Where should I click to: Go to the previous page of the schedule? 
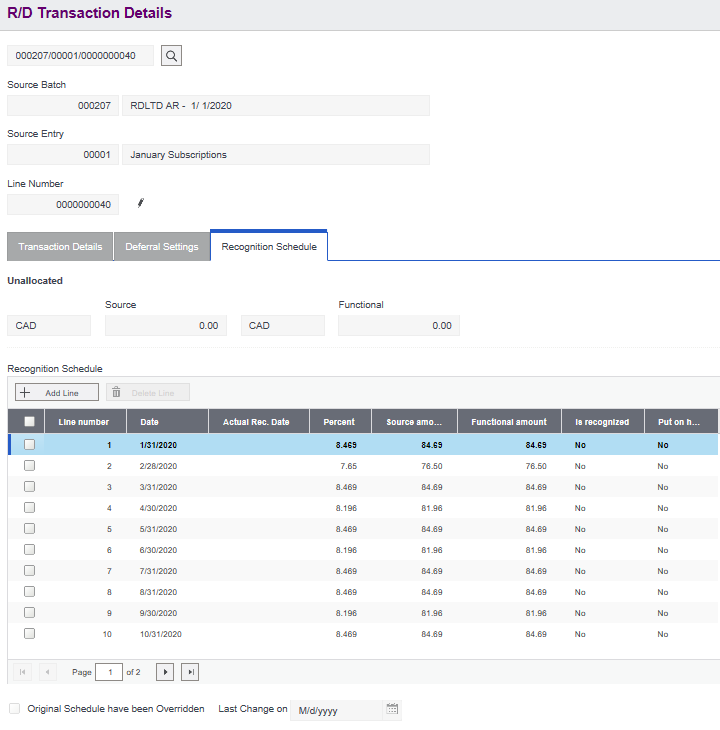[x=46, y=672]
